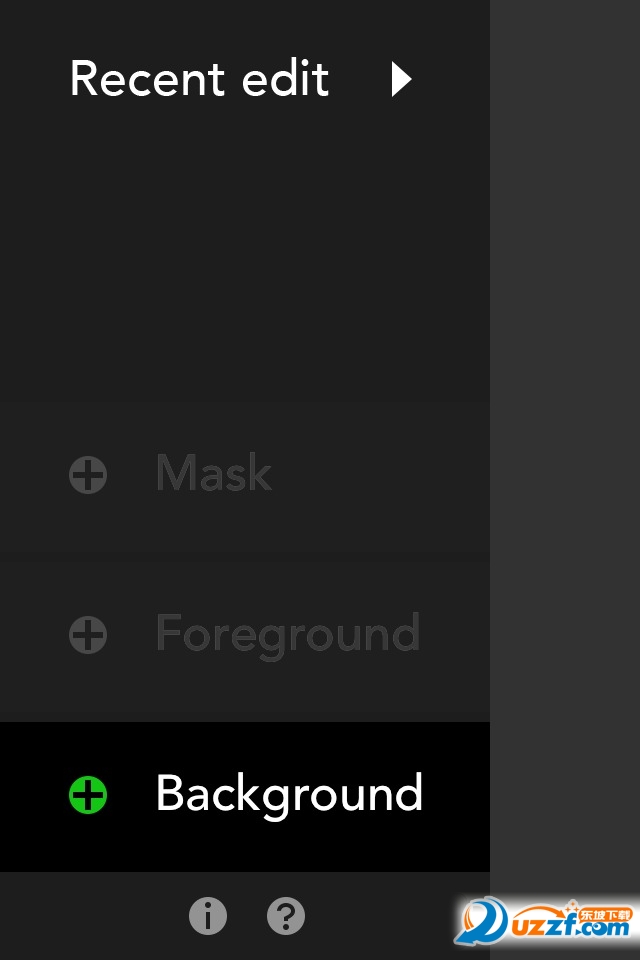Expand the Recent edit arrow
This screenshot has height=960, width=640.
click(401, 79)
